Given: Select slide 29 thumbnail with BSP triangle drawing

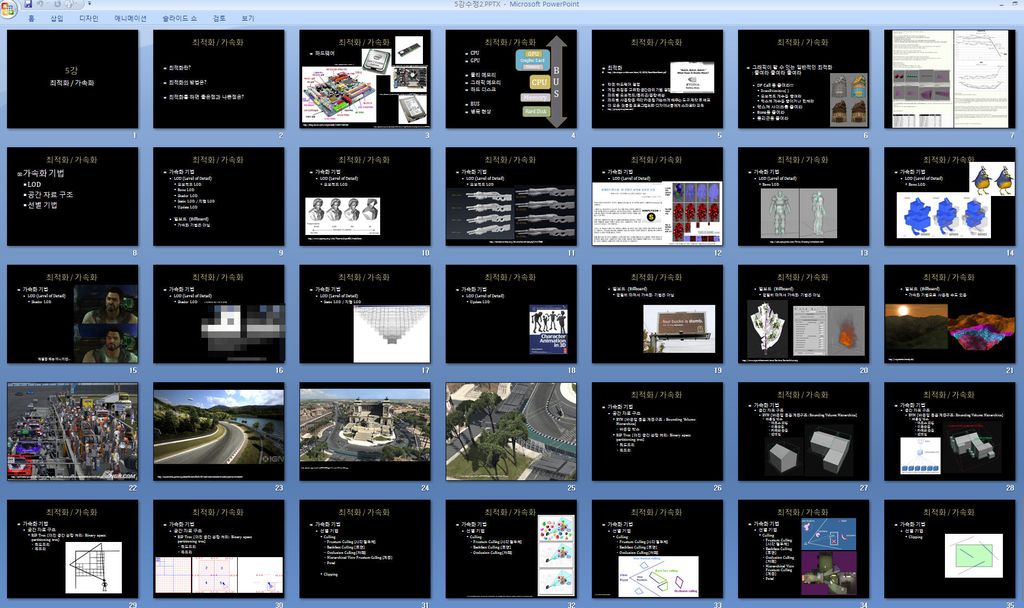Looking at the screenshot, I should click(x=72, y=549).
